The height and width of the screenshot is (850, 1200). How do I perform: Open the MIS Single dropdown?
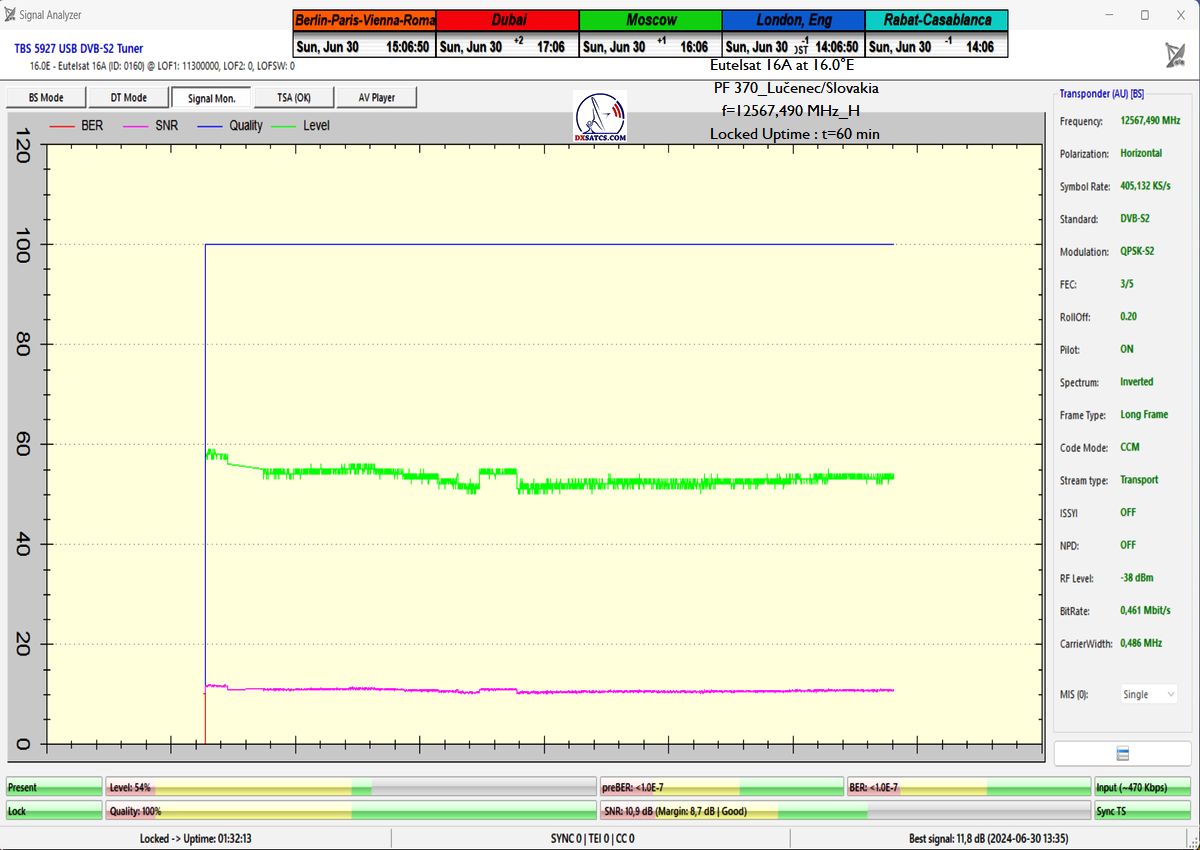point(1148,694)
